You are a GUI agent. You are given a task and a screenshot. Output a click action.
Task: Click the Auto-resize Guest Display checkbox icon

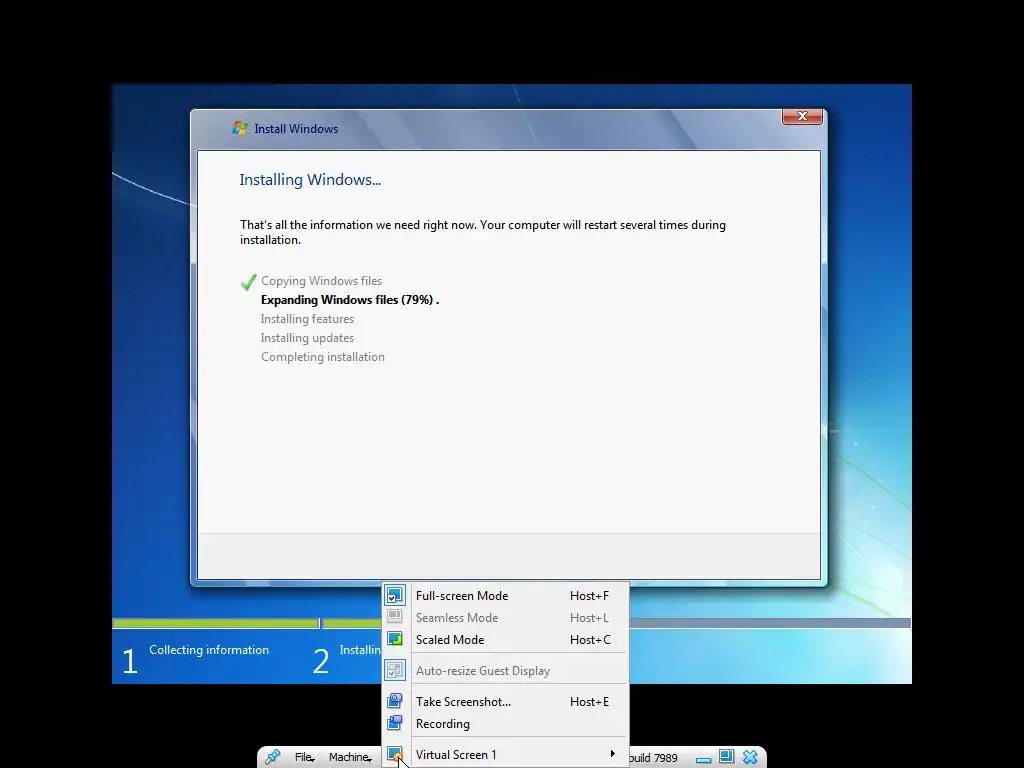395,670
